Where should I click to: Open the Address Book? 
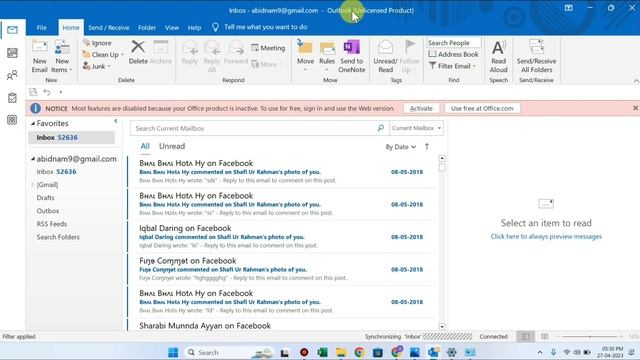tap(453, 54)
